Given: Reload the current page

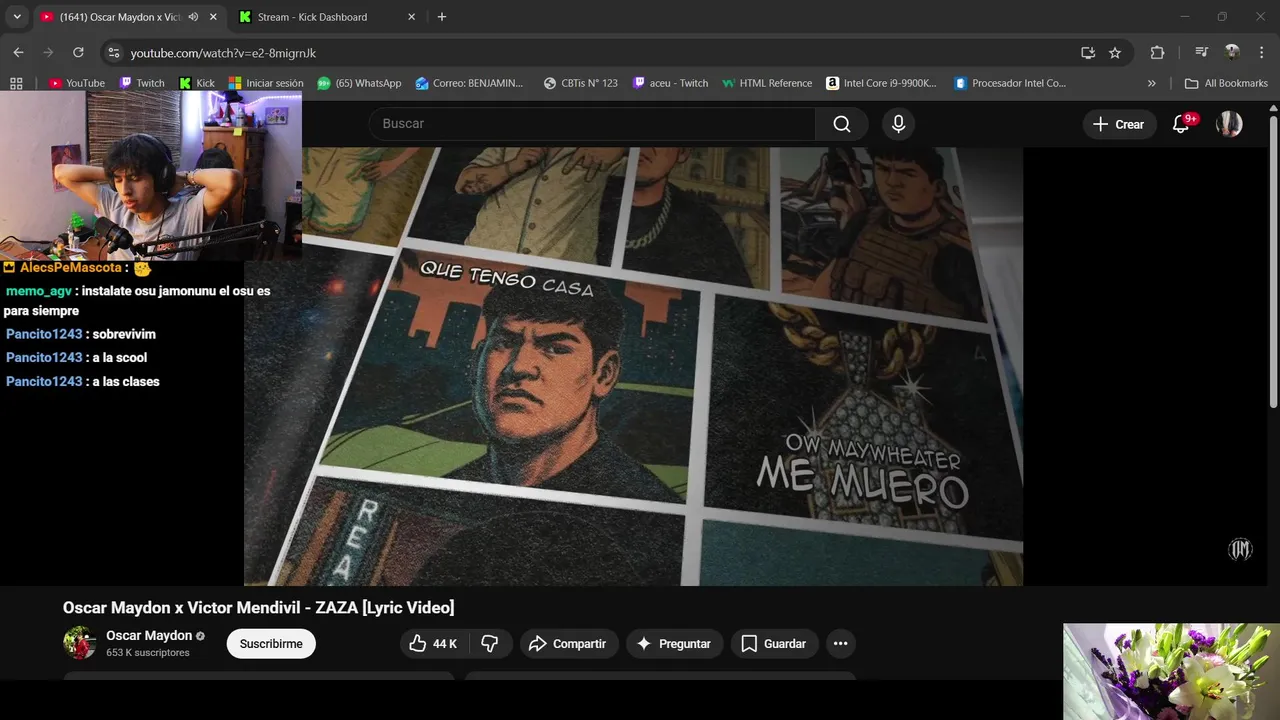Looking at the screenshot, I should click(78, 53).
